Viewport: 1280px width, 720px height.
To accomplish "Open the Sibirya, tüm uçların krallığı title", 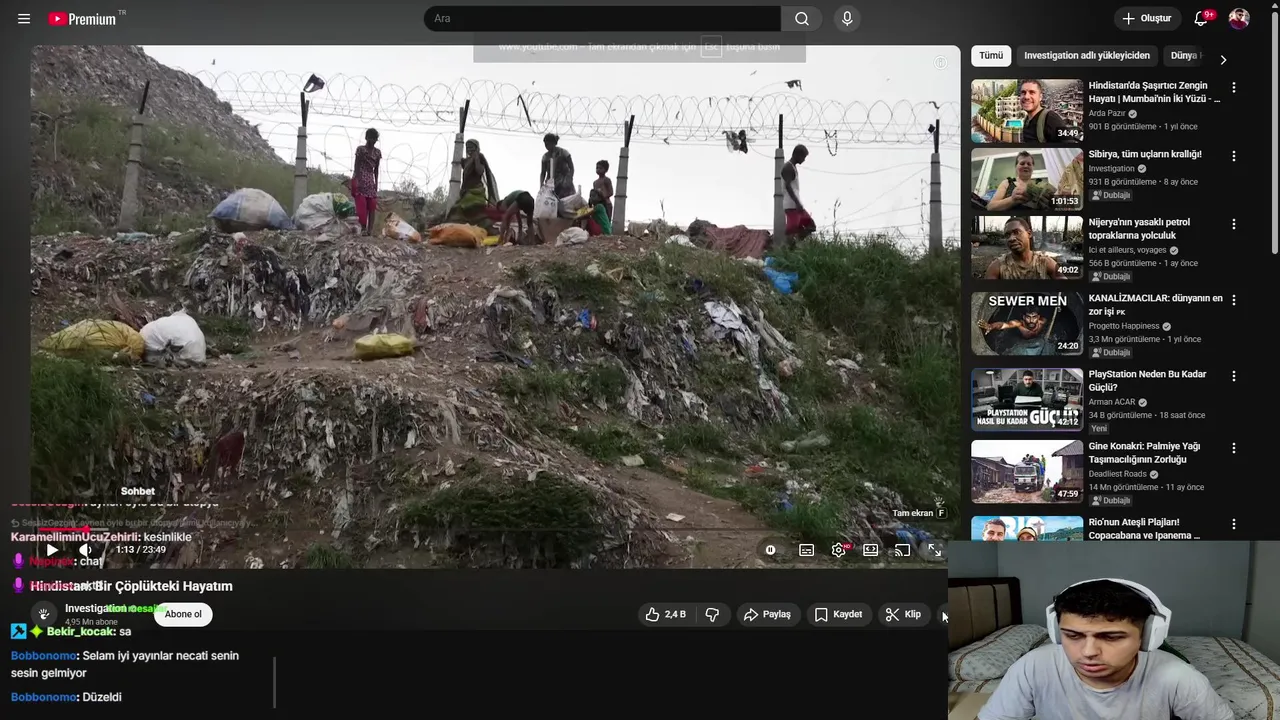I will [1145, 155].
